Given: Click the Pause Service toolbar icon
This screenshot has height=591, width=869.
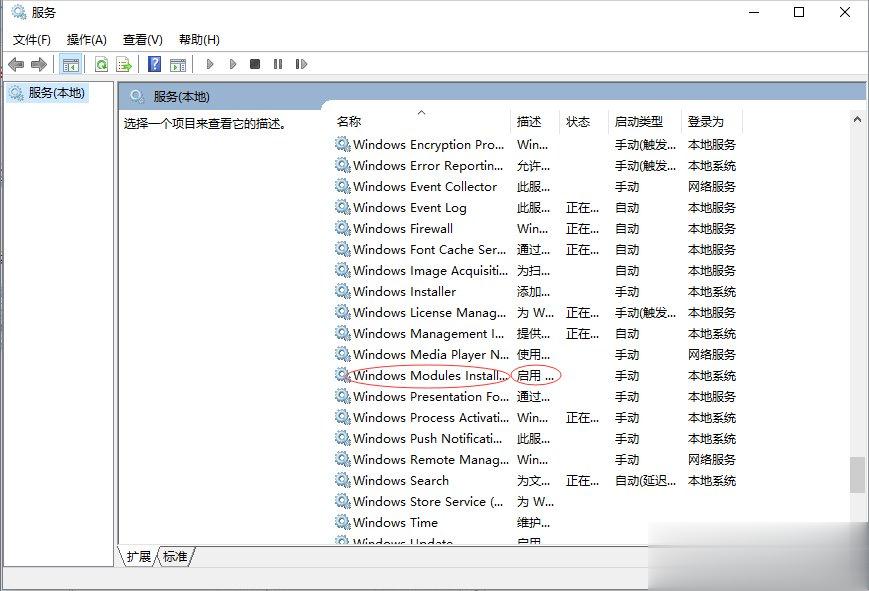Looking at the screenshot, I should (278, 64).
